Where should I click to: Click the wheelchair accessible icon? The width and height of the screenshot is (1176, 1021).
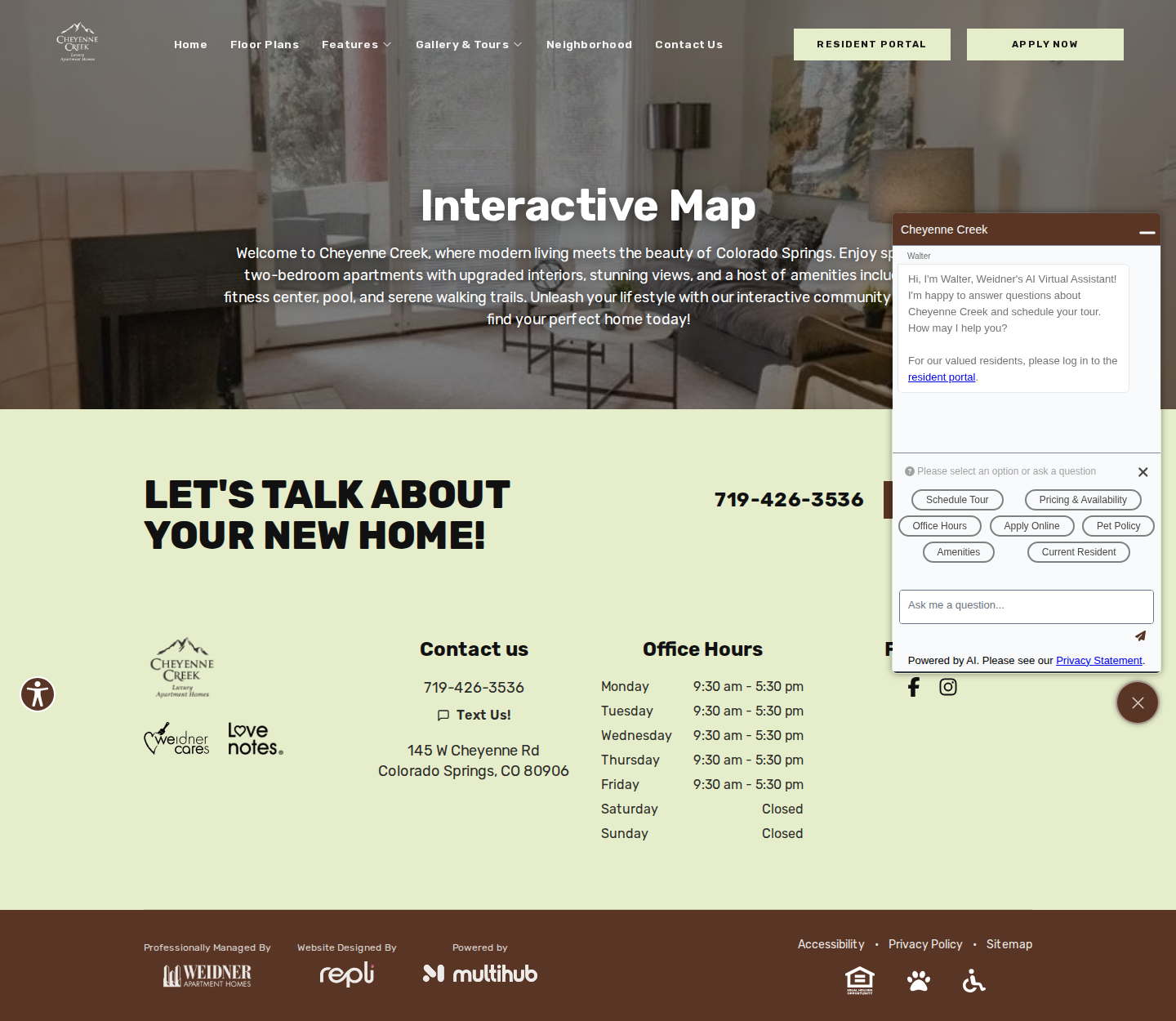[973, 980]
